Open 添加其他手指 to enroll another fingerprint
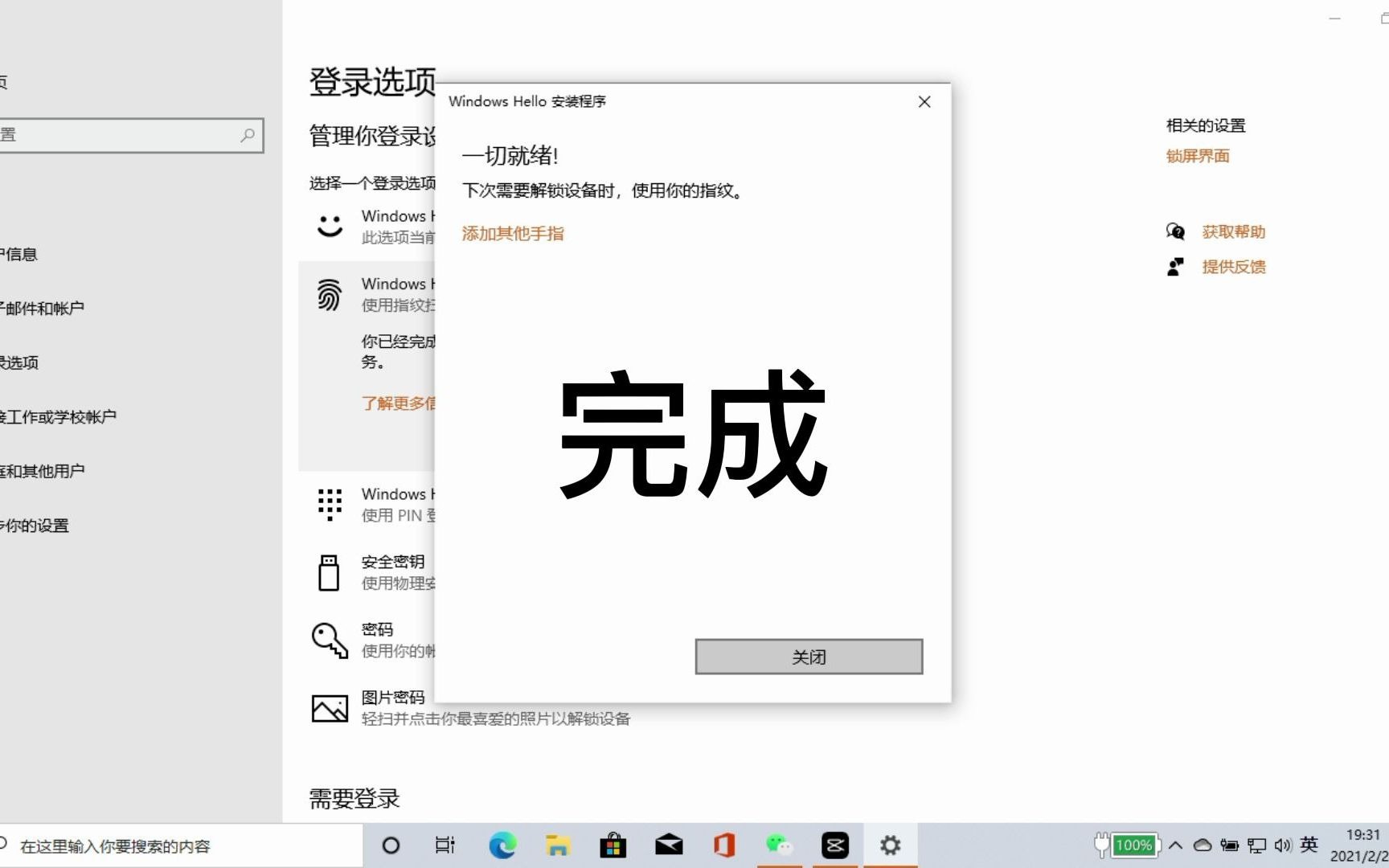Image resolution: width=1389 pixels, height=868 pixels. (x=512, y=233)
